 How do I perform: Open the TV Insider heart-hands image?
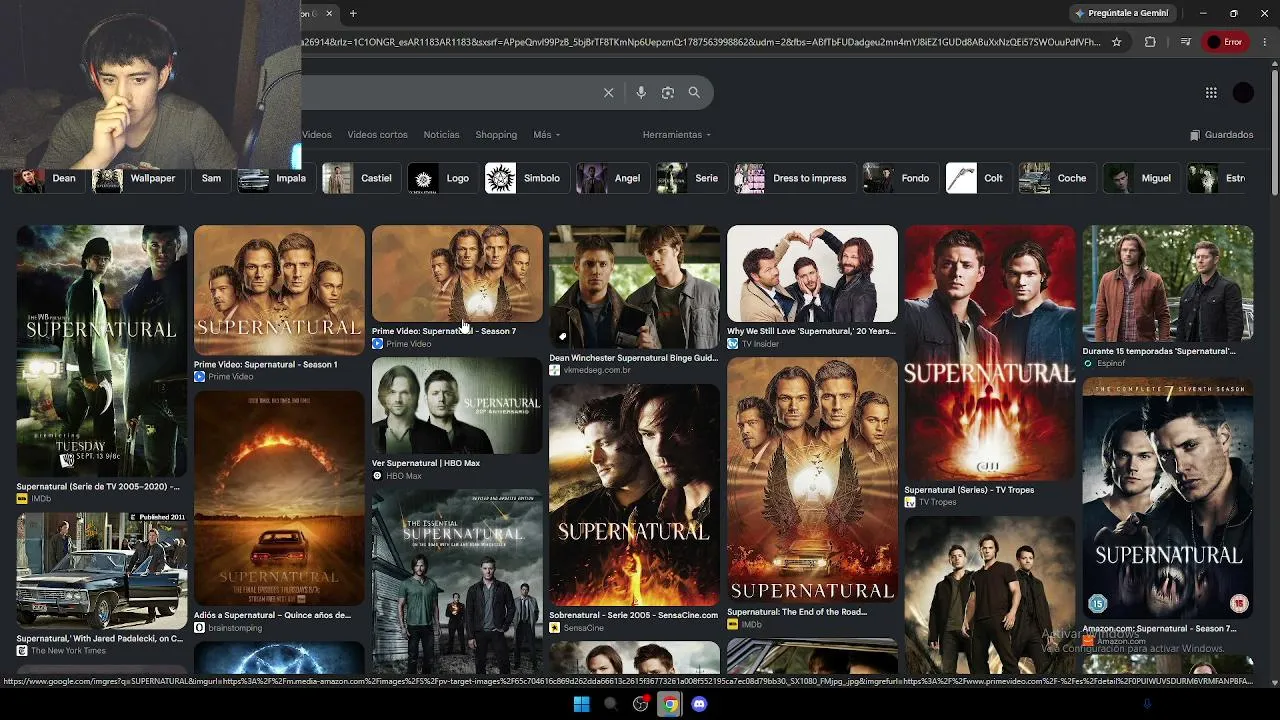pyautogui.click(x=812, y=273)
